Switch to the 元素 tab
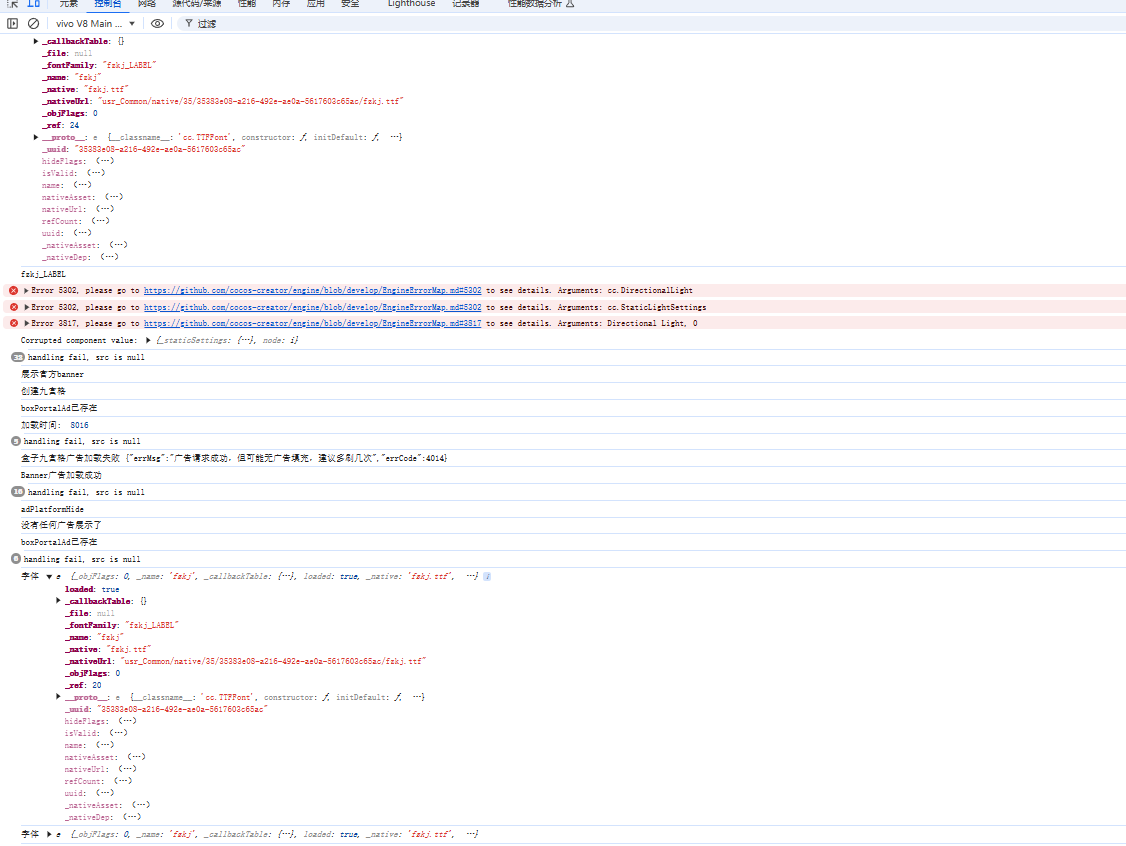 68,4
